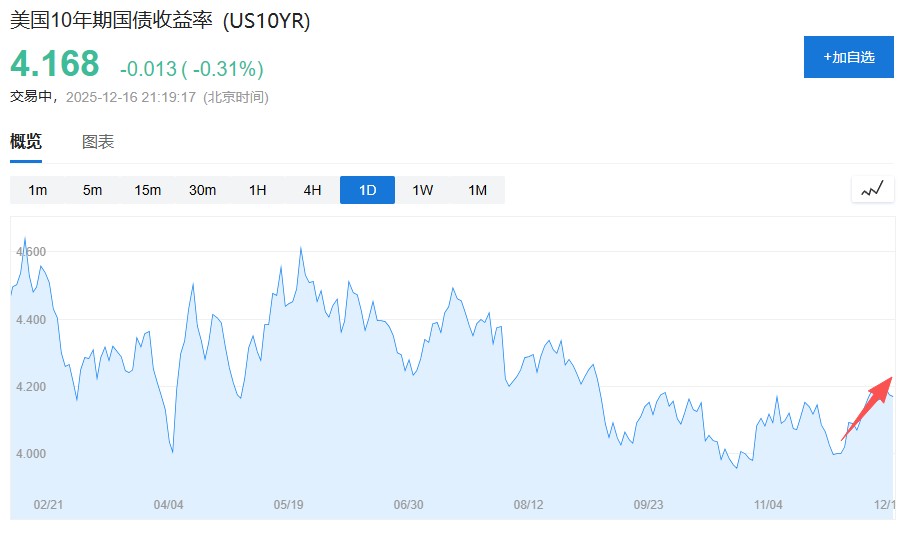Image resolution: width=913 pixels, height=534 pixels.
Task: Switch chart to 15m interval
Action: click(148, 190)
